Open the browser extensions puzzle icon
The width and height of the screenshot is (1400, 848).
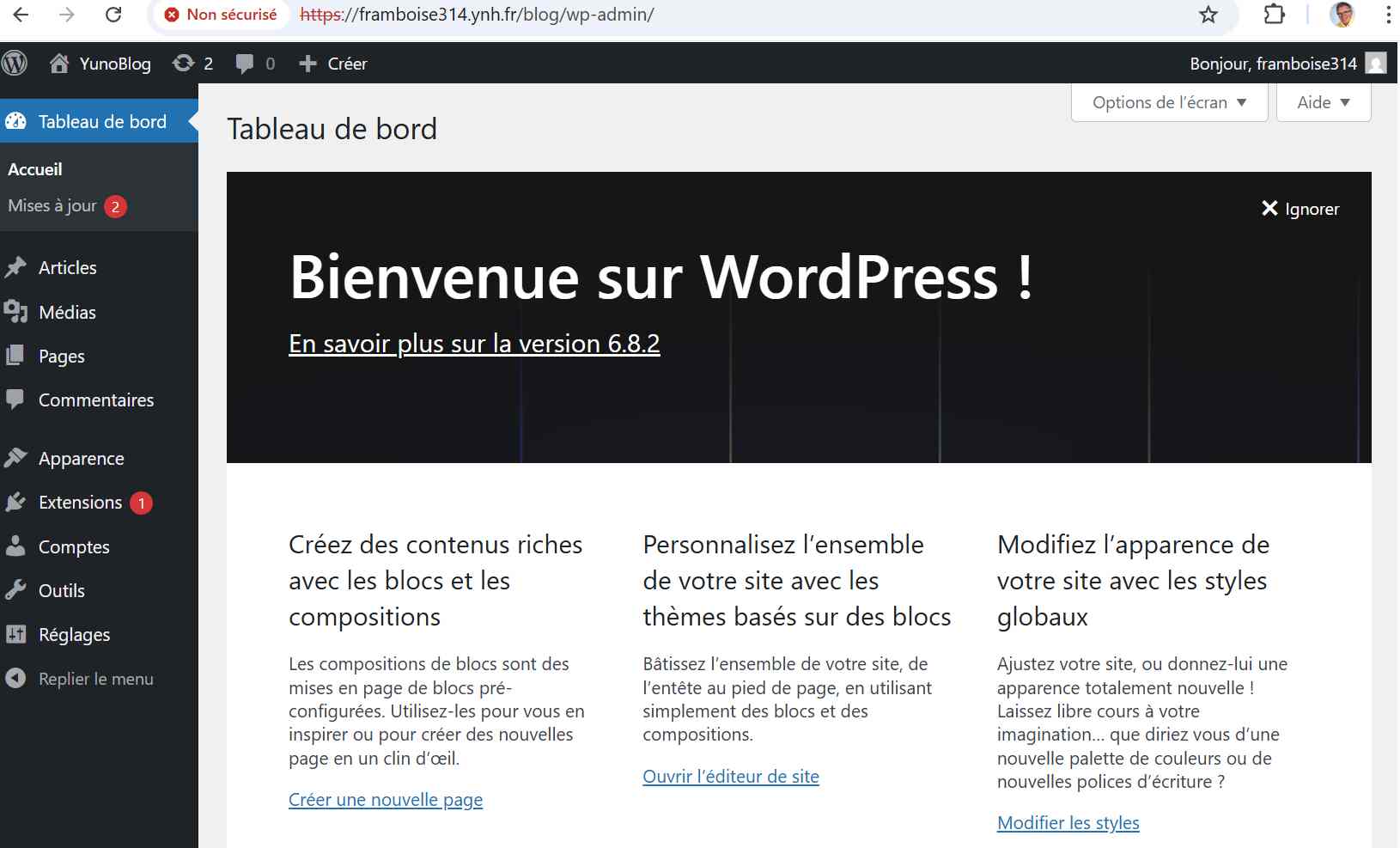[1275, 15]
